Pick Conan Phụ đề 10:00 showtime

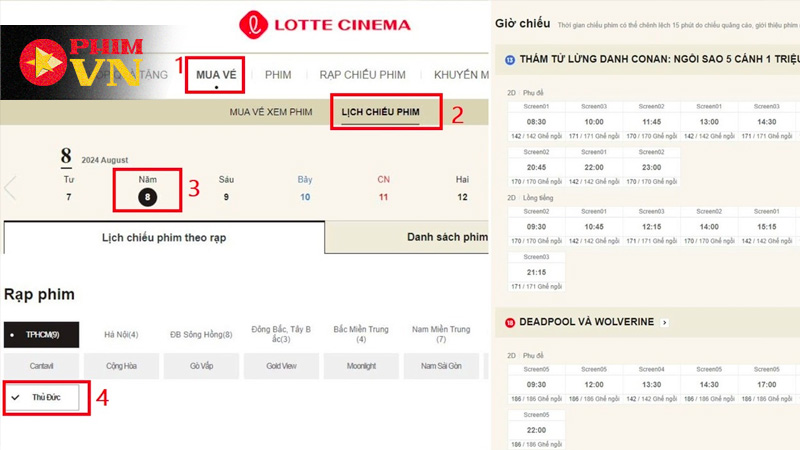[594, 122]
